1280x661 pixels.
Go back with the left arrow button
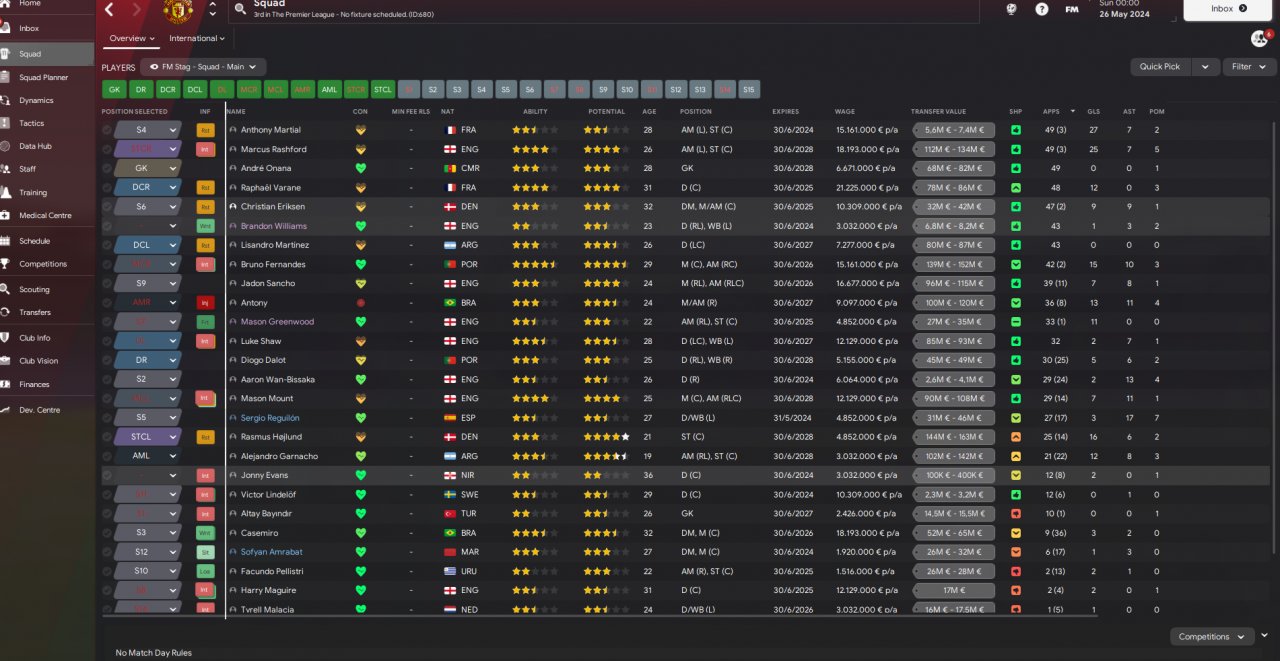pyautogui.click(x=109, y=9)
